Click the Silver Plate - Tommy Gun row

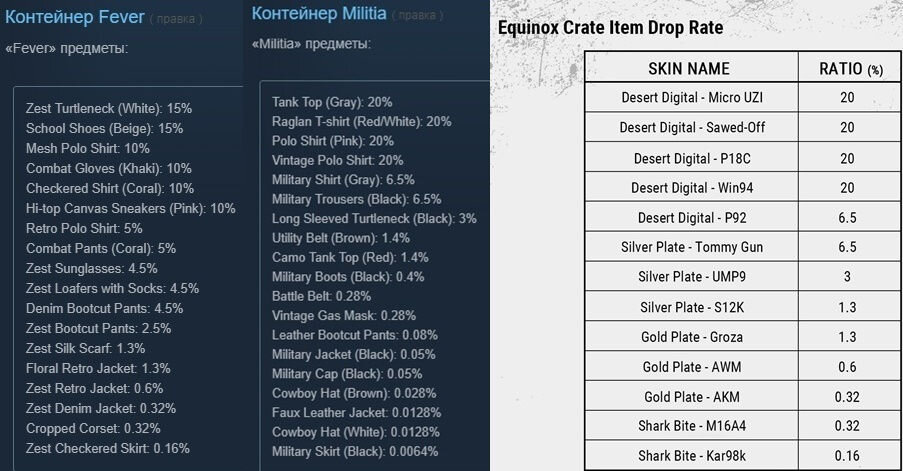742,247
